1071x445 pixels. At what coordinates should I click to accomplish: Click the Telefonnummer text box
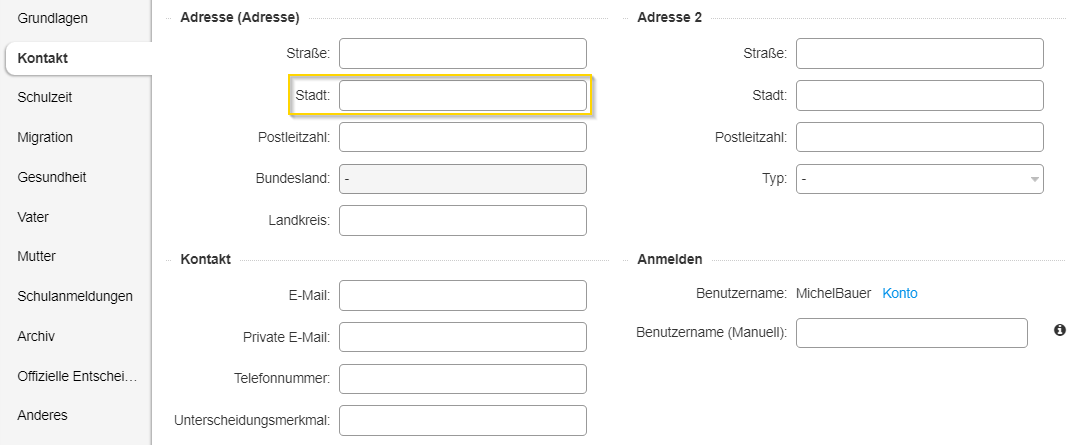pyautogui.click(x=462, y=379)
